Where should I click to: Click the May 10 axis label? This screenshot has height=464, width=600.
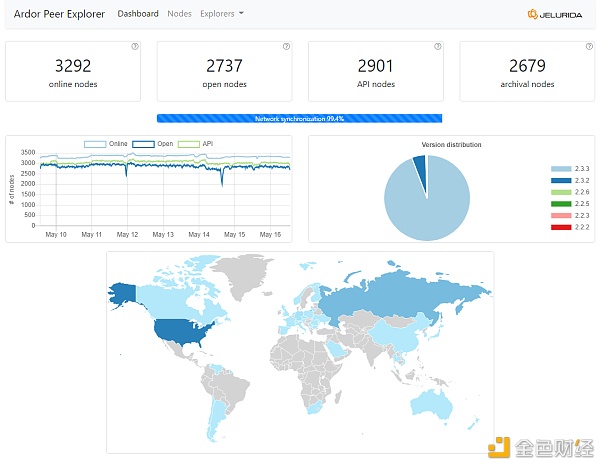[56, 234]
